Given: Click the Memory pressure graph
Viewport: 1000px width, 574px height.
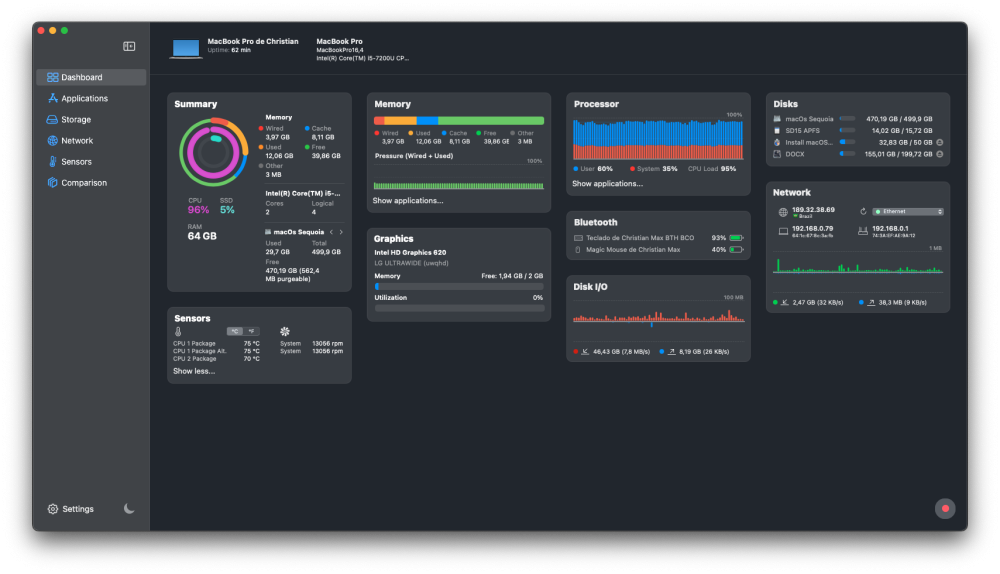Looking at the screenshot, I should (459, 178).
